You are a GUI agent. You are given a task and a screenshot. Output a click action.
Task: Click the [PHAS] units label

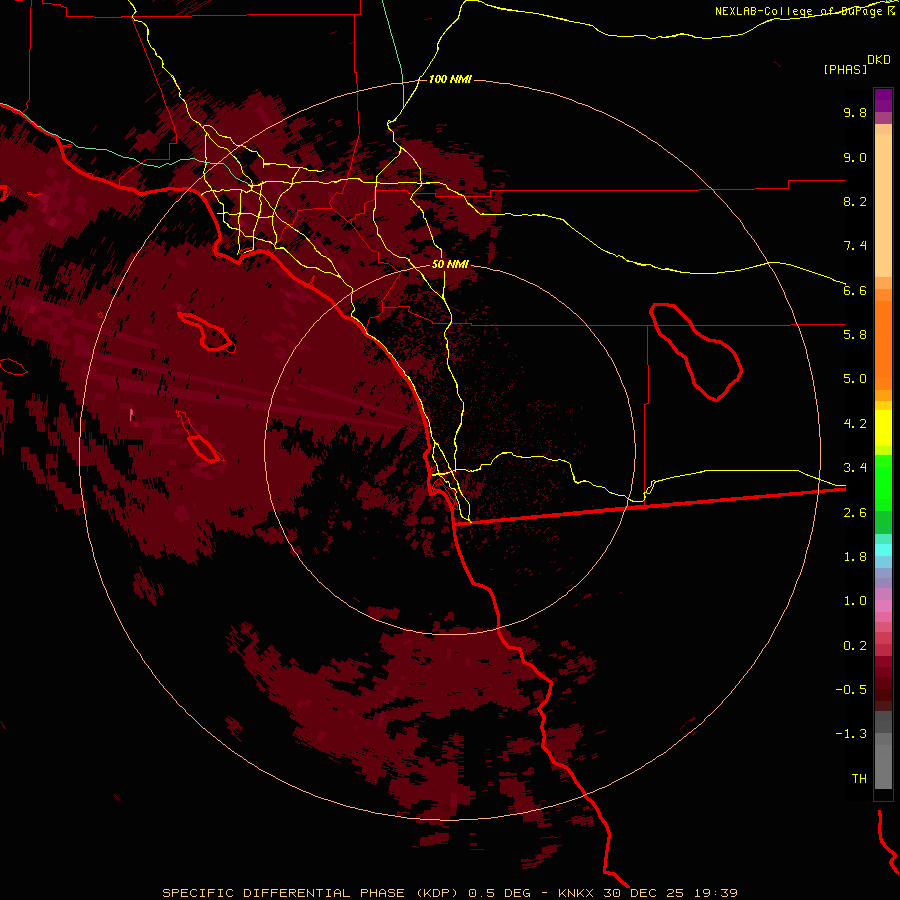(x=845, y=70)
